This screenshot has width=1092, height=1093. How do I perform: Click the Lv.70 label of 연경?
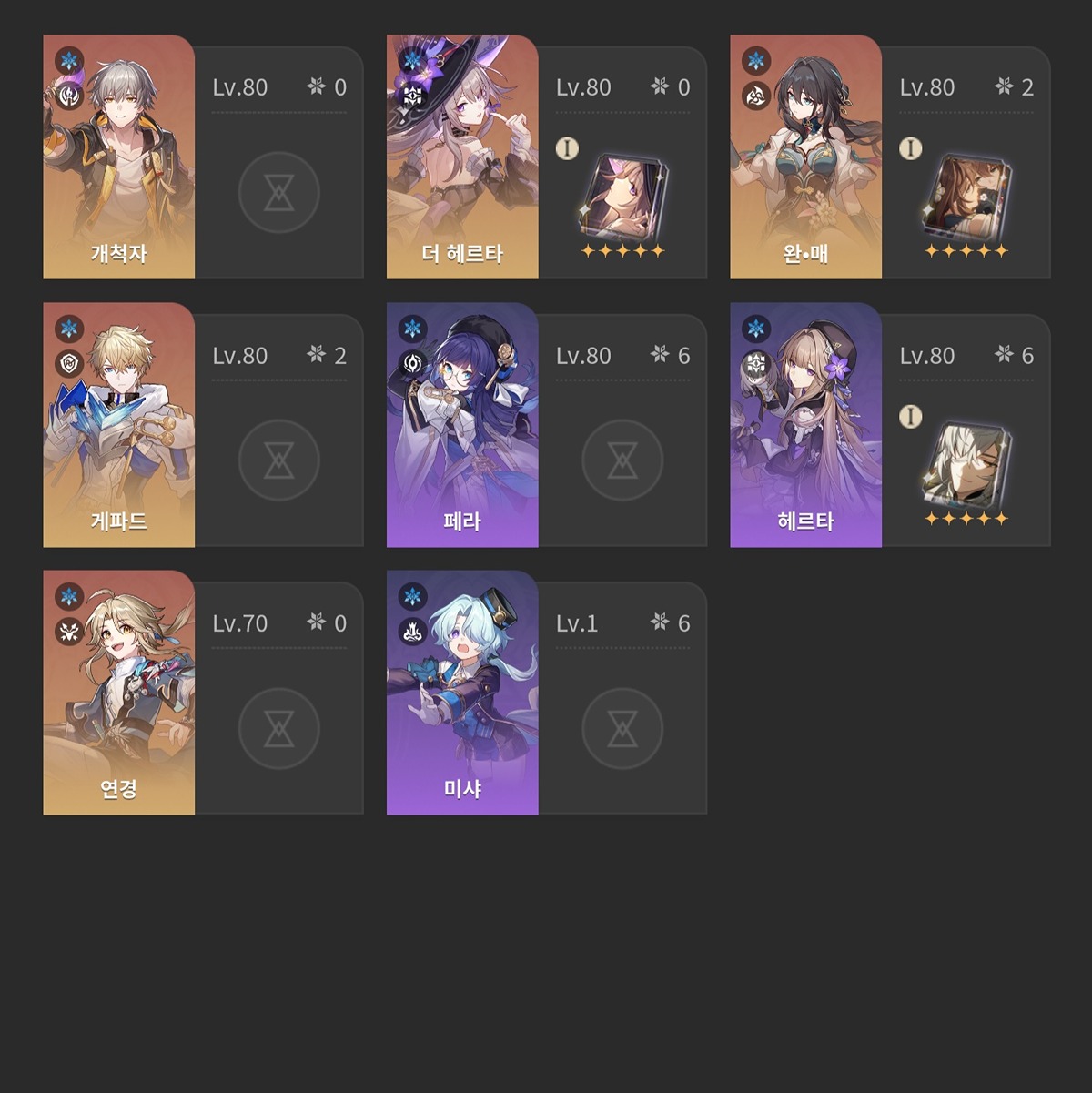tap(240, 623)
